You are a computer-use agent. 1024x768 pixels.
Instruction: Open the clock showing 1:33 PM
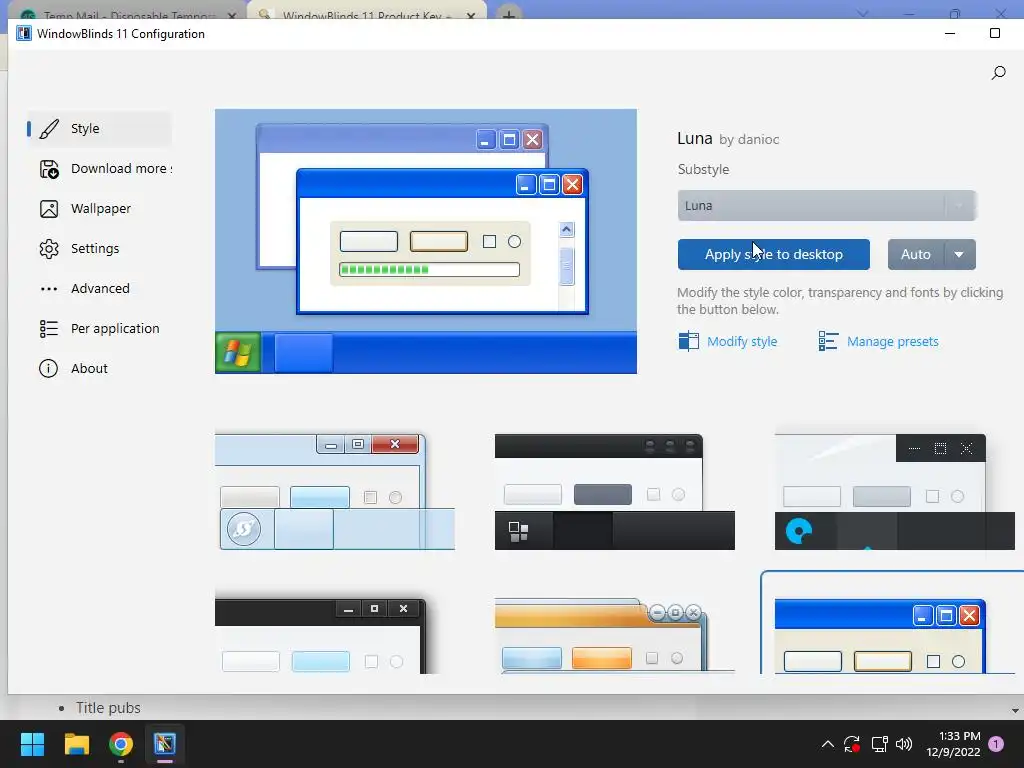(x=953, y=744)
